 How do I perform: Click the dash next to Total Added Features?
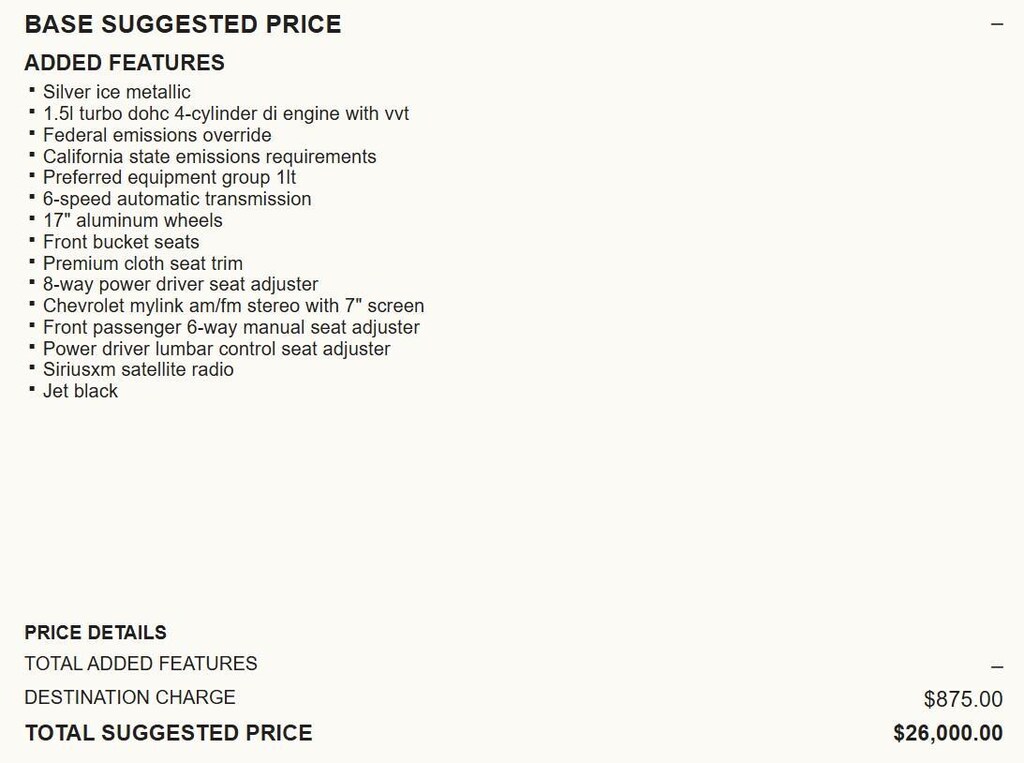coord(996,666)
